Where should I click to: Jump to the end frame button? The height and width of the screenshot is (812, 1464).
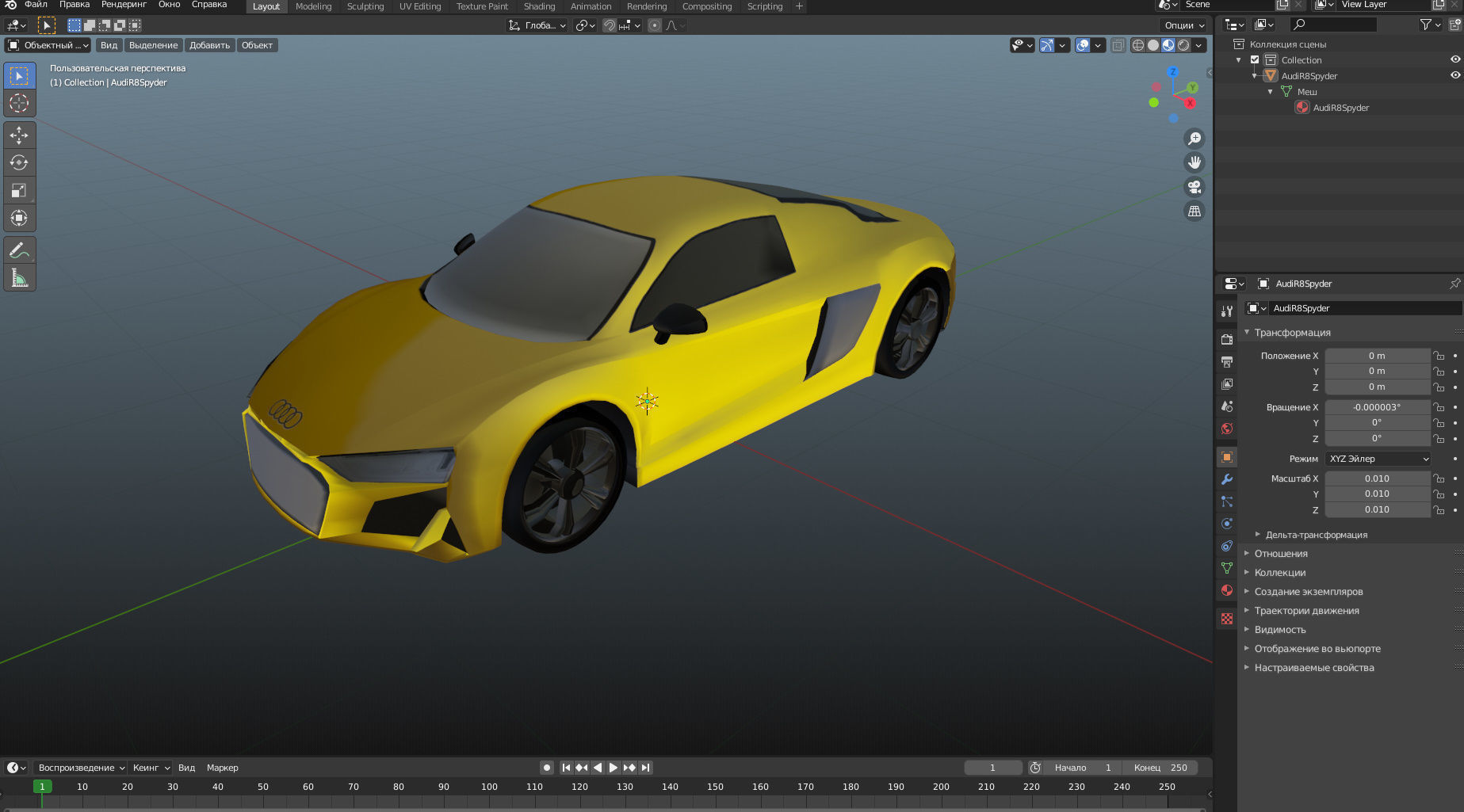tap(645, 768)
